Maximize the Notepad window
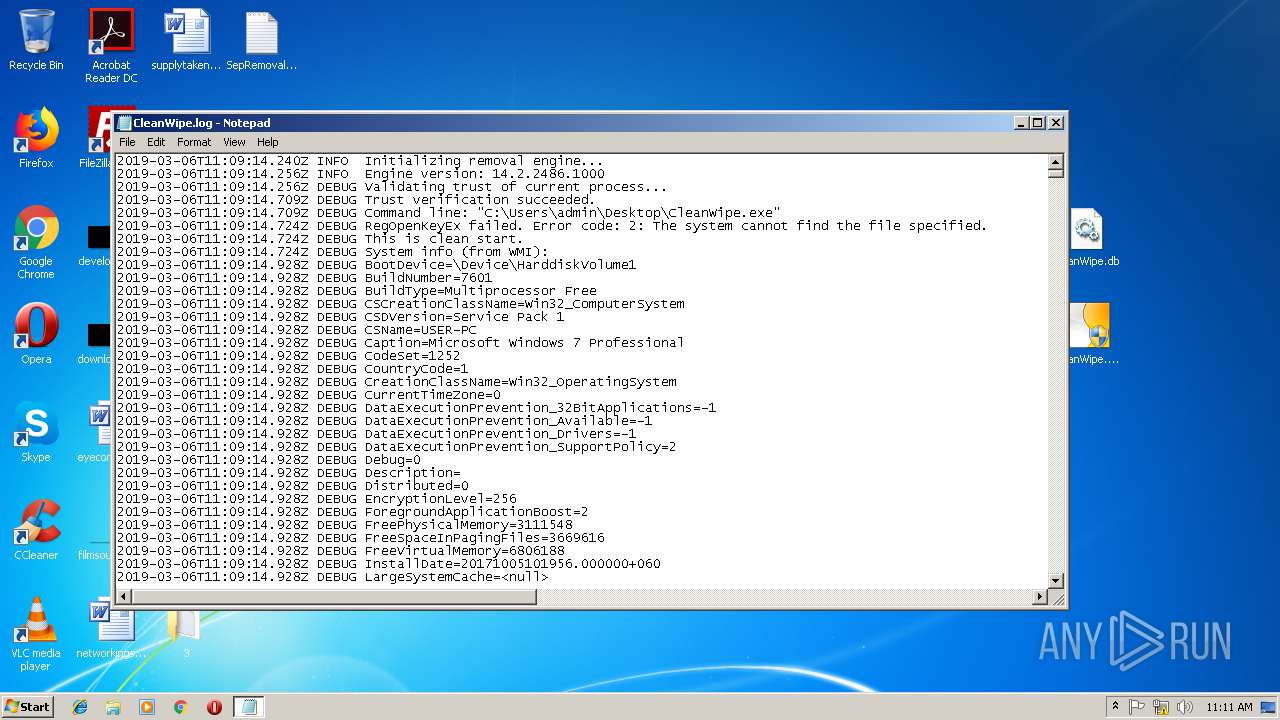The image size is (1280, 720). pyautogui.click(x=1038, y=123)
